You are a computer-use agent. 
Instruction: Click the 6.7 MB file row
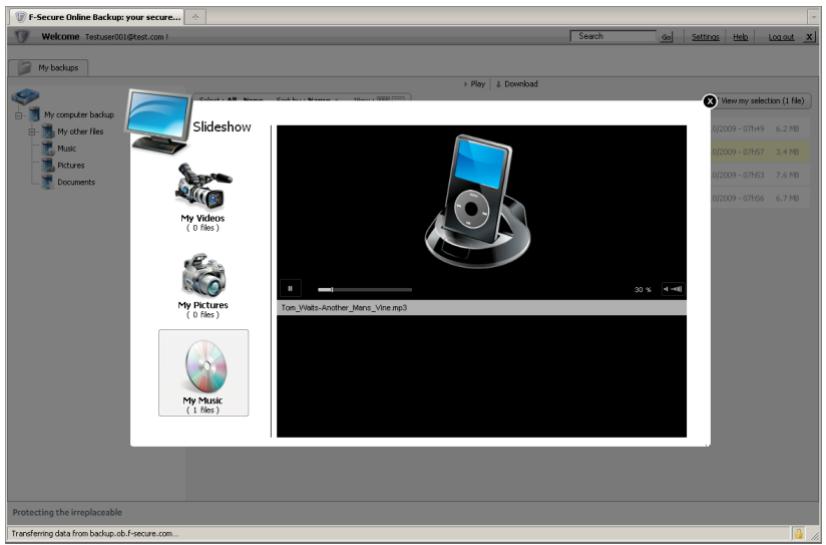(x=761, y=198)
